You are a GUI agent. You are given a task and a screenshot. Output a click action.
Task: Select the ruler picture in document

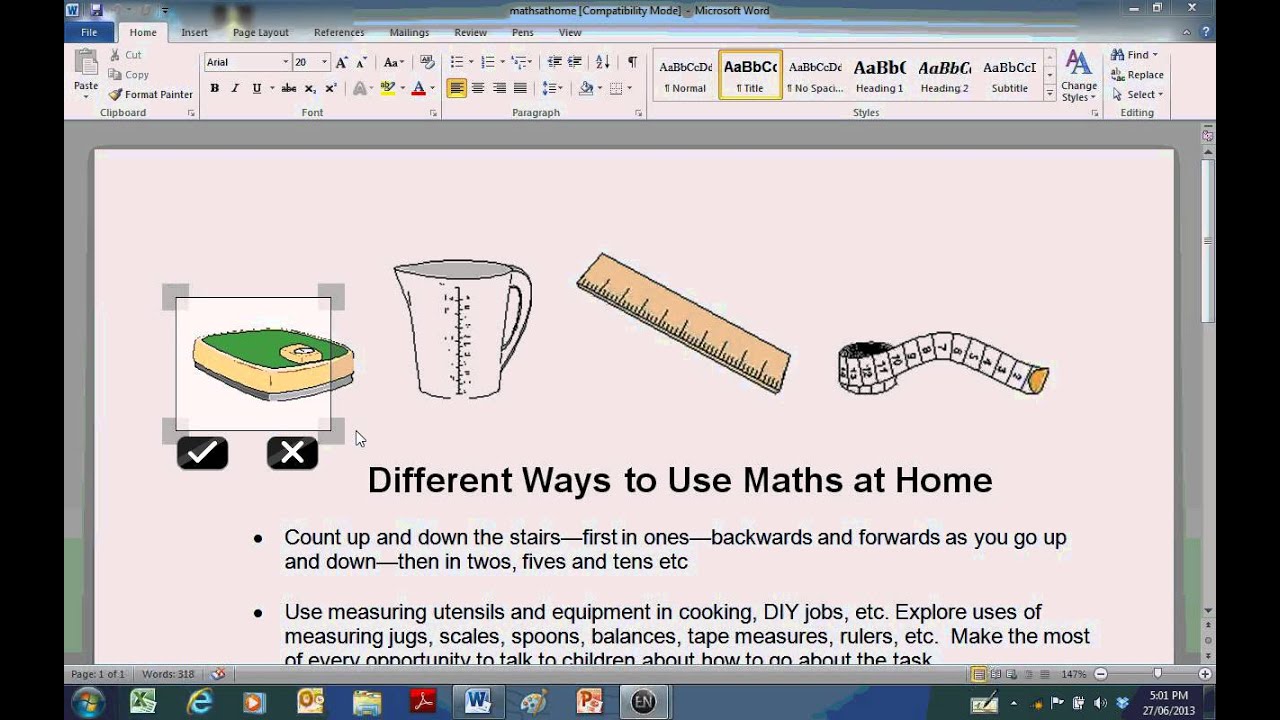click(684, 322)
